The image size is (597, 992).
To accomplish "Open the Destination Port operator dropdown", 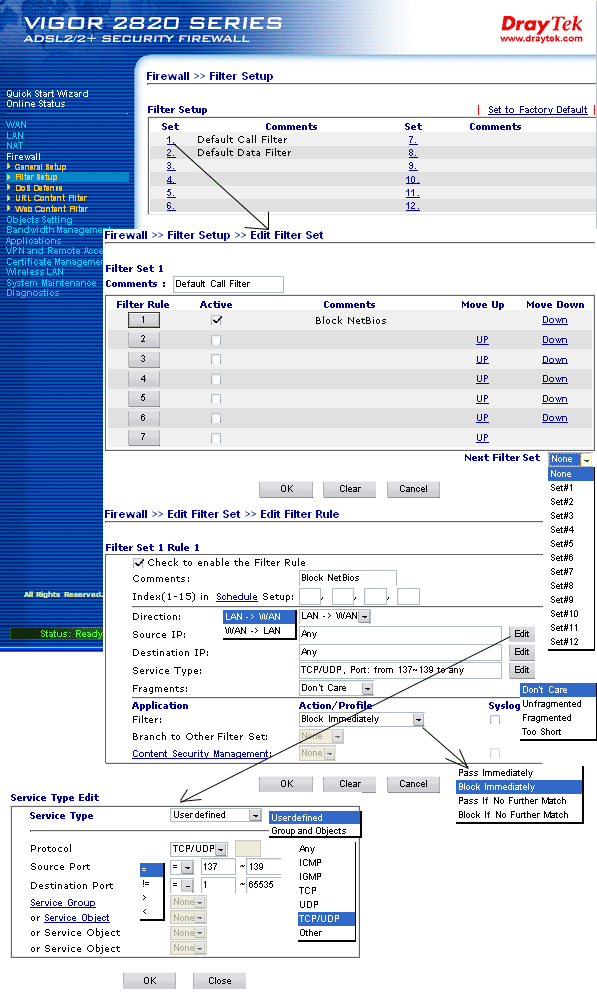I will pos(182,885).
